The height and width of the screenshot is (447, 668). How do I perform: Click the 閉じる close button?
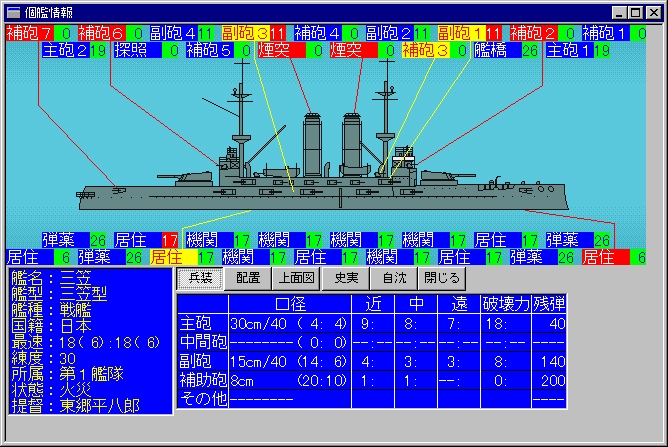[441, 277]
